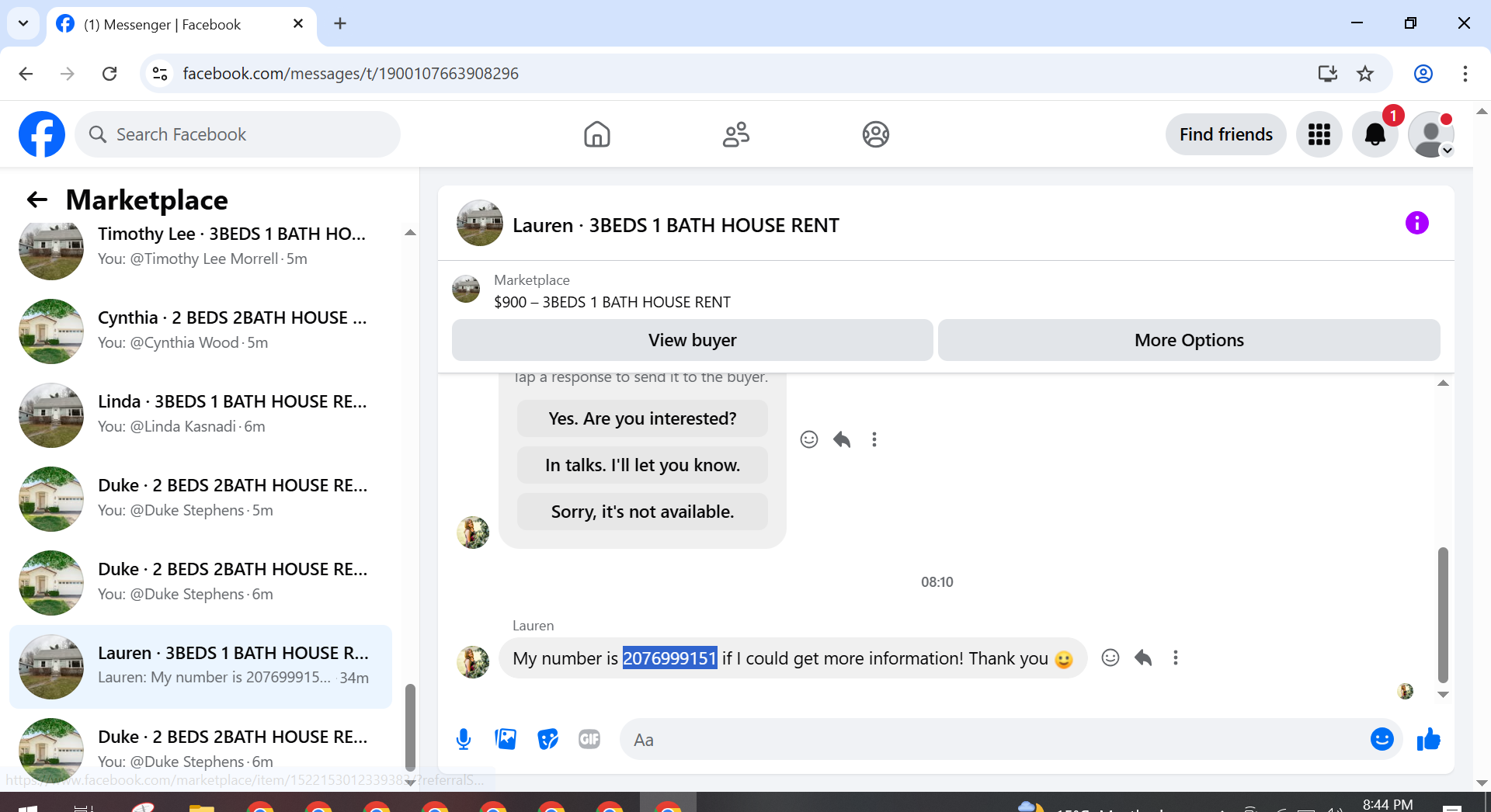Go back from Marketplace chats list
The width and height of the screenshot is (1491, 812).
tap(37, 200)
